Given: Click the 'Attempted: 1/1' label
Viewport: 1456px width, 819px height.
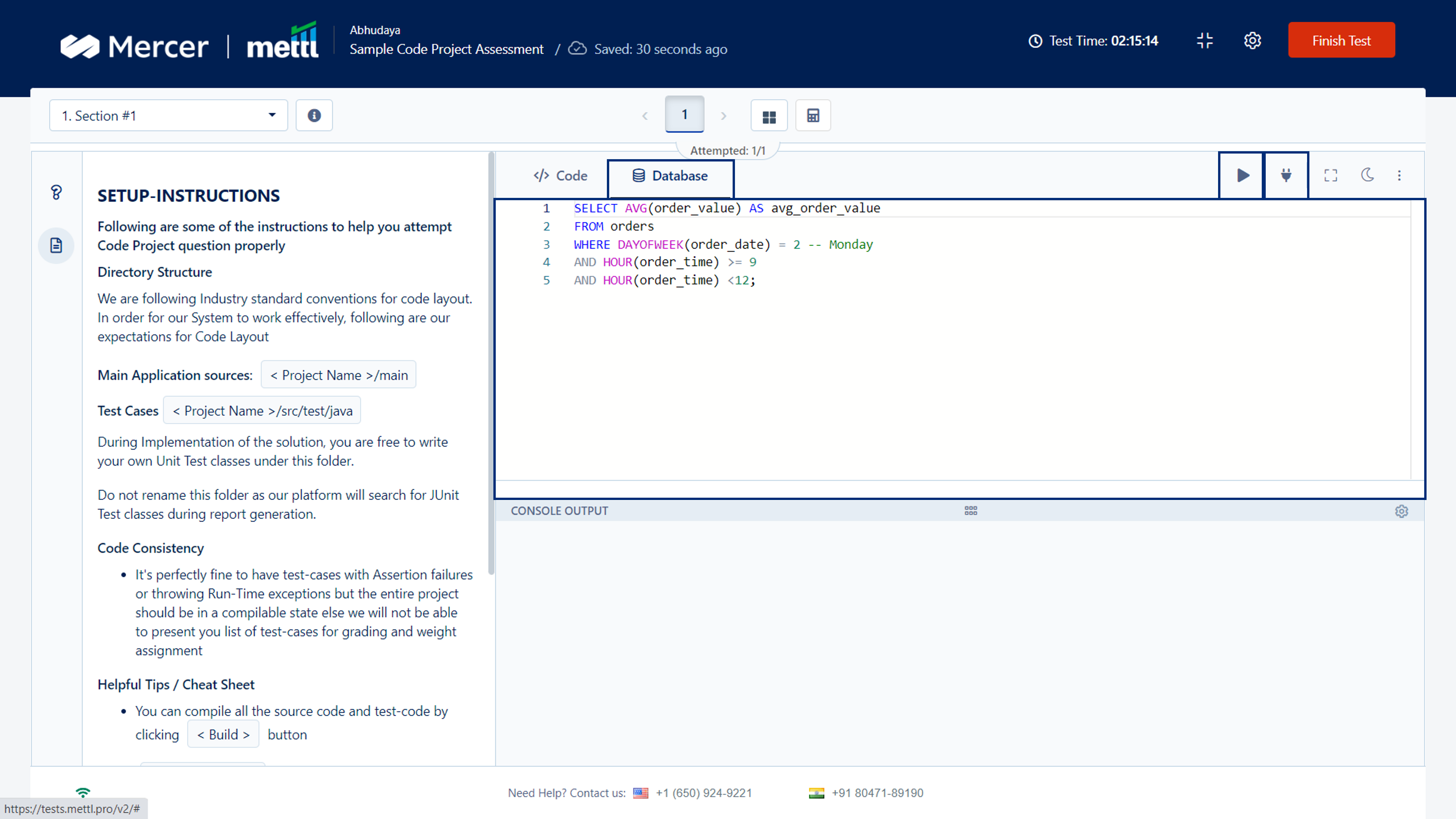Looking at the screenshot, I should [727, 151].
